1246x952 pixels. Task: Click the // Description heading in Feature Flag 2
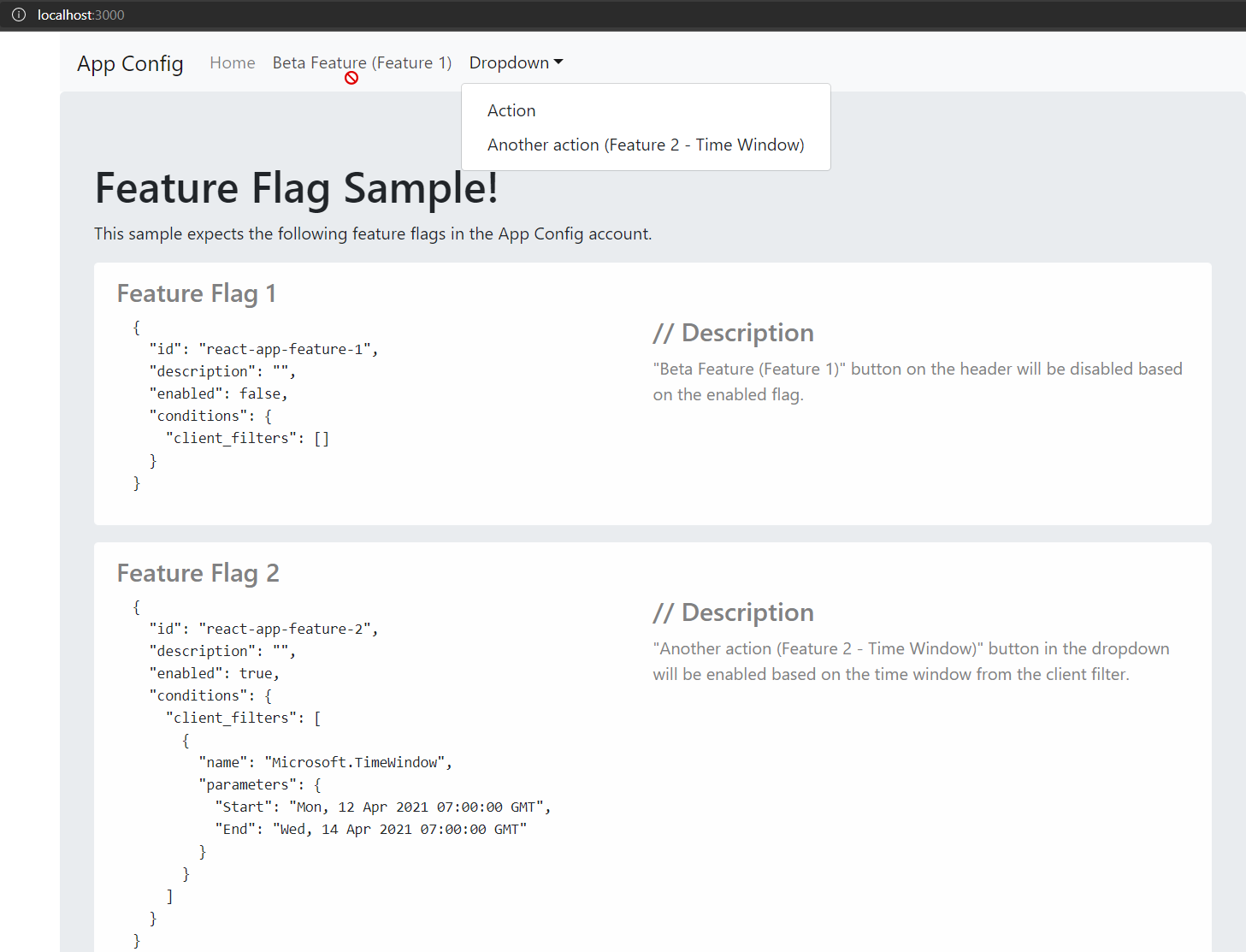pyautogui.click(x=734, y=612)
